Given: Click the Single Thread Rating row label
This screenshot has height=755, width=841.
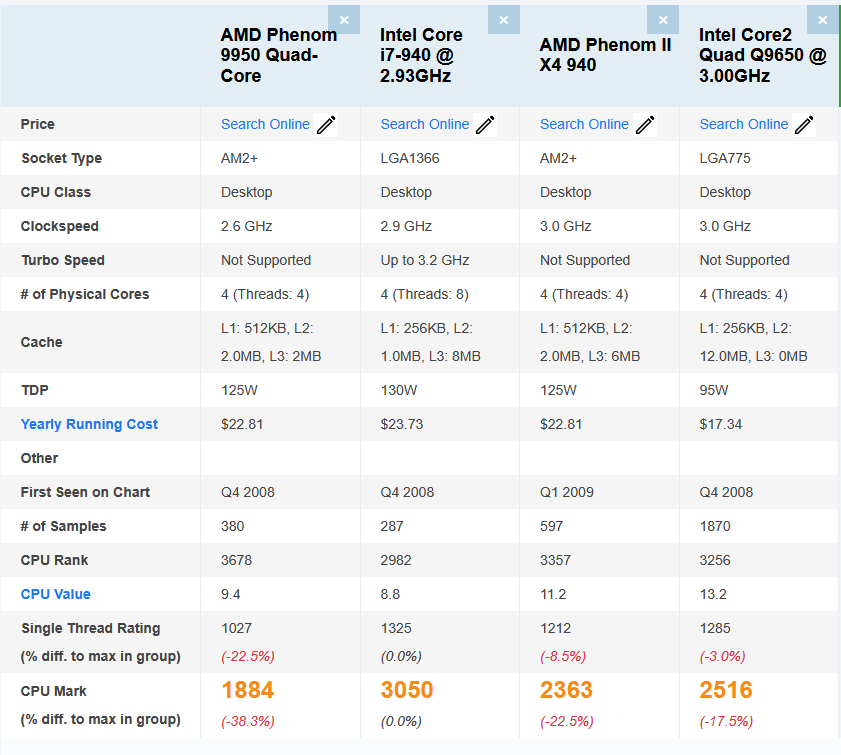Looking at the screenshot, I should pos(91,628).
